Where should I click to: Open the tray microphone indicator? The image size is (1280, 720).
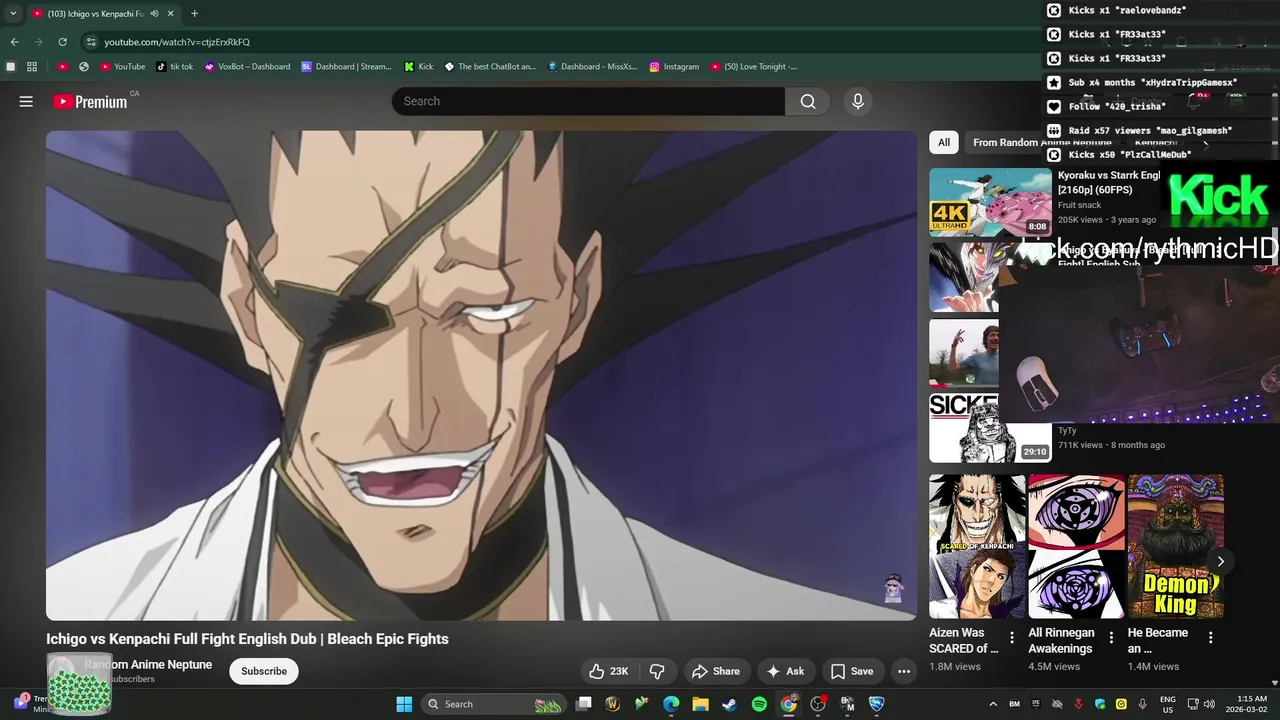(1142, 704)
